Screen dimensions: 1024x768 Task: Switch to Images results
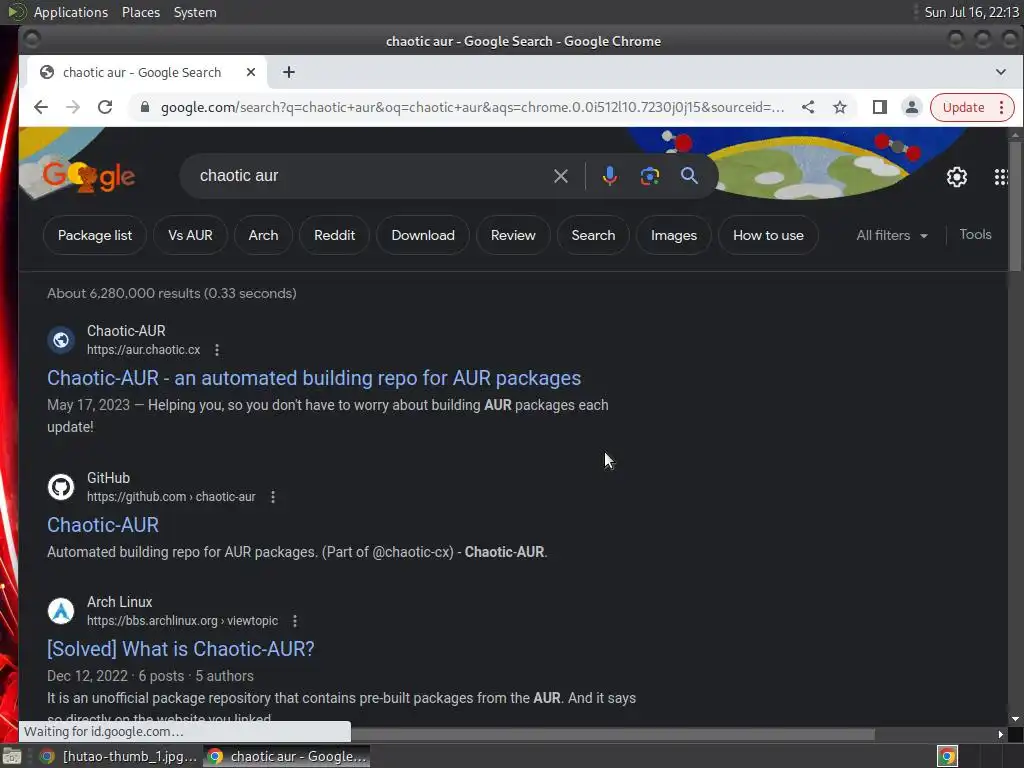tap(673, 235)
